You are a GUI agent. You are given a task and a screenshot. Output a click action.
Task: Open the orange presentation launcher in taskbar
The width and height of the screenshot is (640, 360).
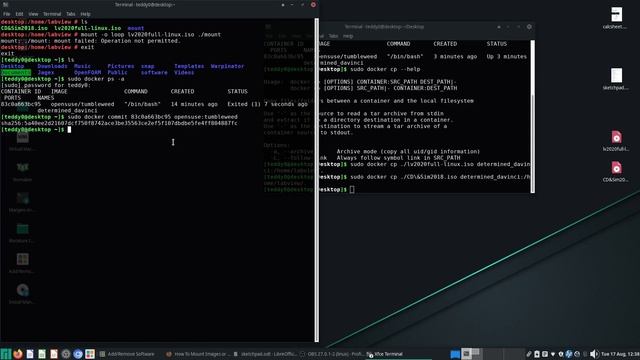[54, 354]
